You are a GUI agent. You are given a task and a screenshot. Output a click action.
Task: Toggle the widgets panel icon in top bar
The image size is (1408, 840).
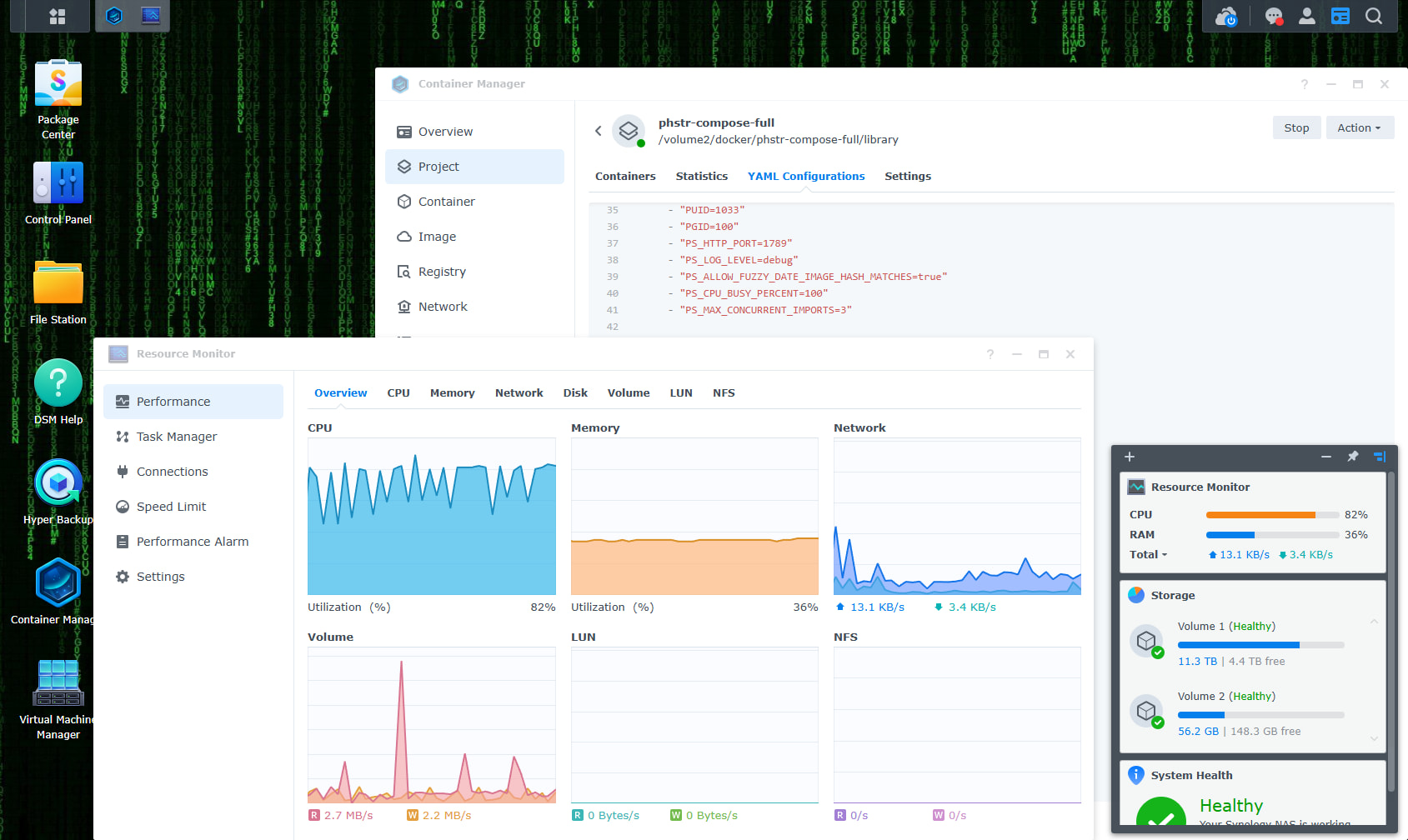[x=1340, y=16]
